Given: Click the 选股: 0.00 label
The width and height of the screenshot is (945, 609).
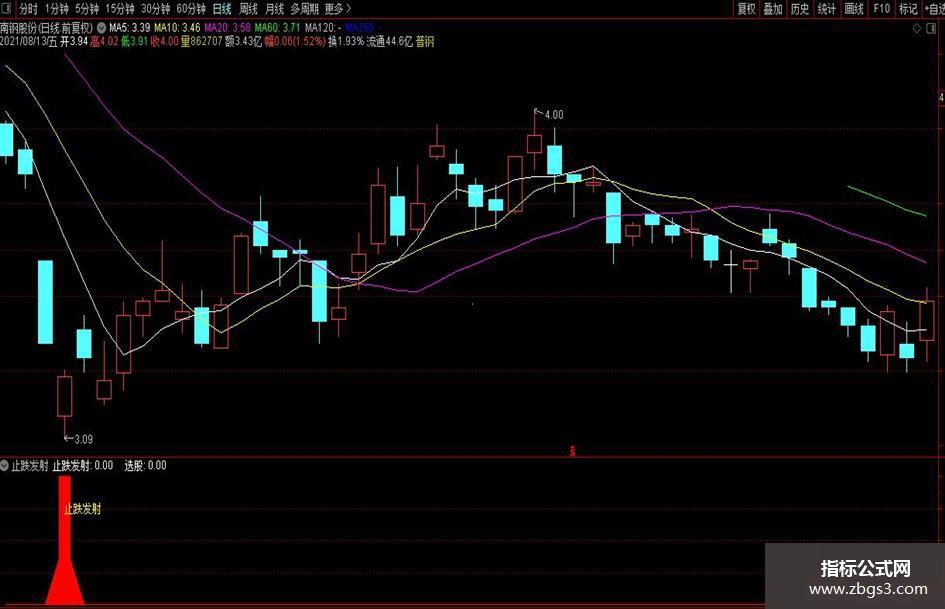Looking at the screenshot, I should [x=145, y=465].
